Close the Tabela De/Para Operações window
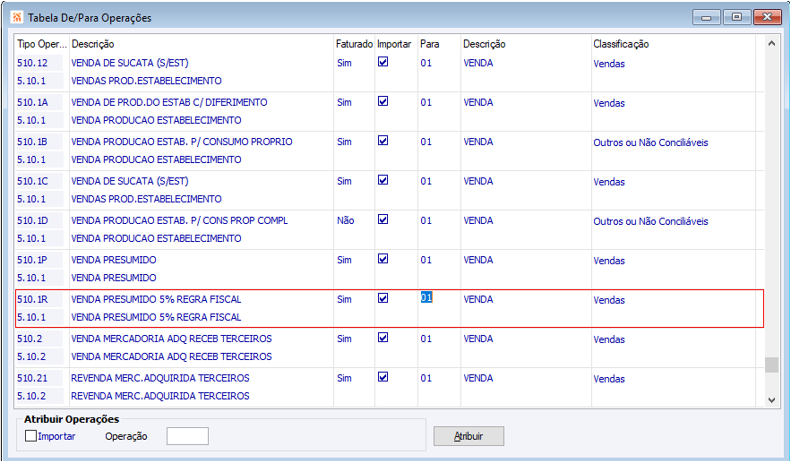 tap(767, 17)
